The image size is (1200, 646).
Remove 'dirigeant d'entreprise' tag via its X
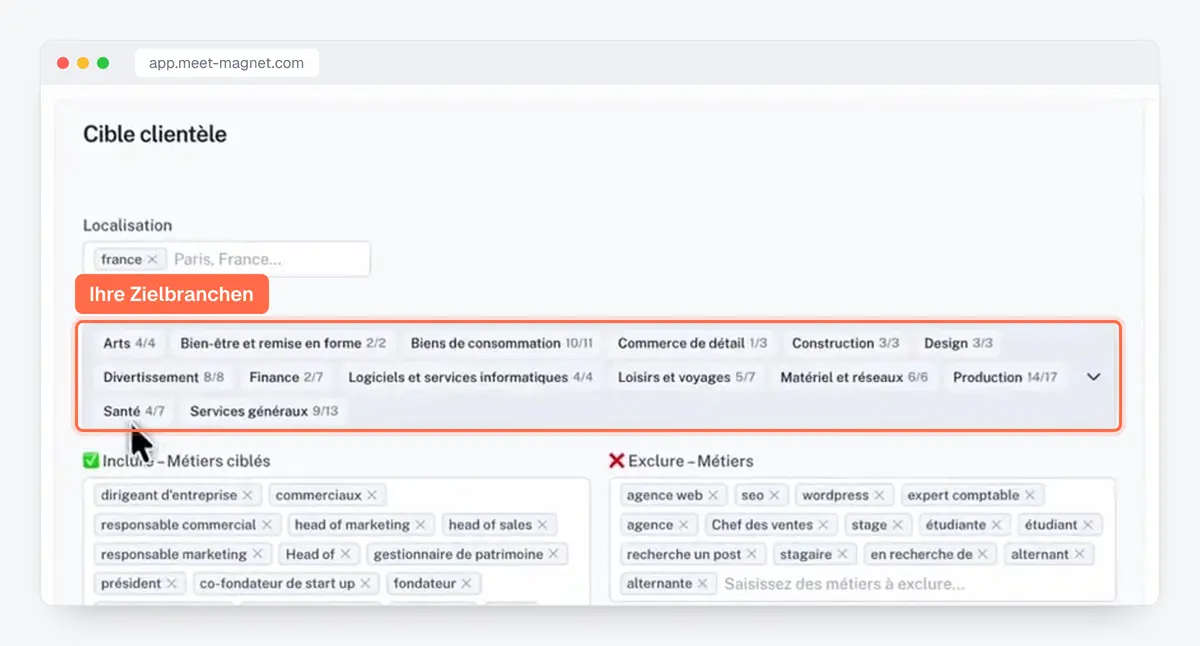point(248,495)
